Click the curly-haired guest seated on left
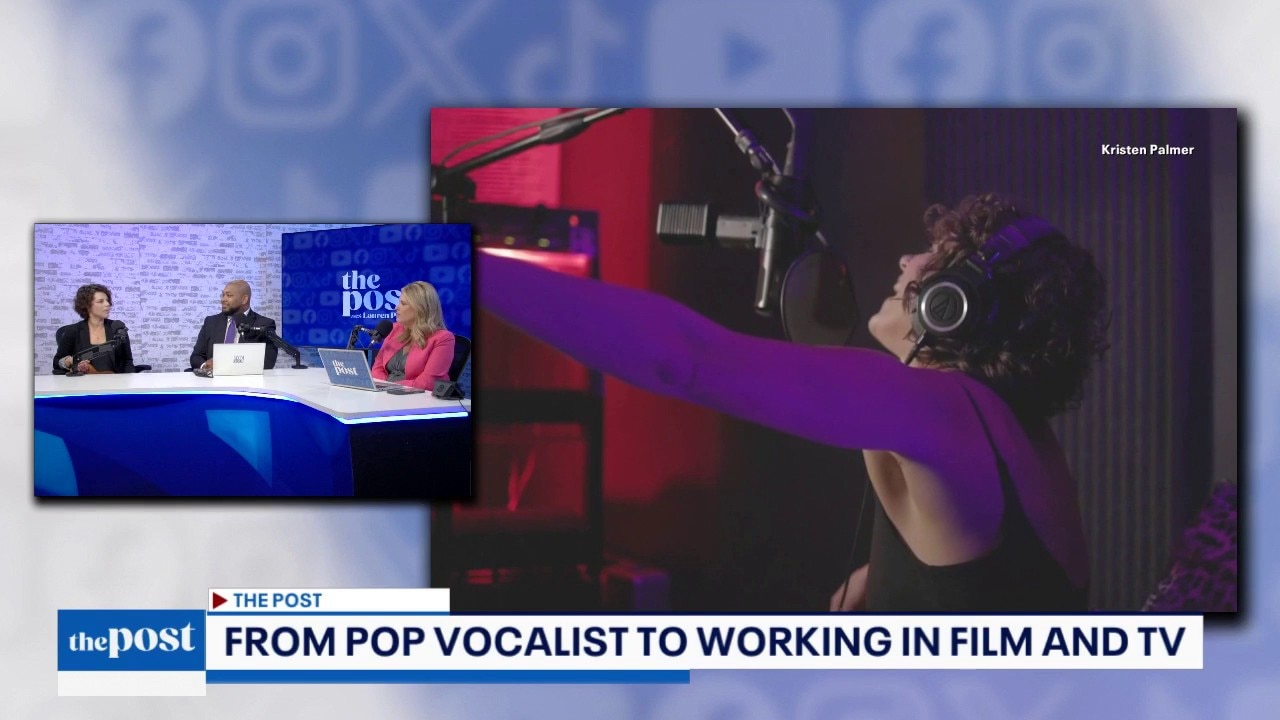1280x720 pixels. tap(92, 330)
